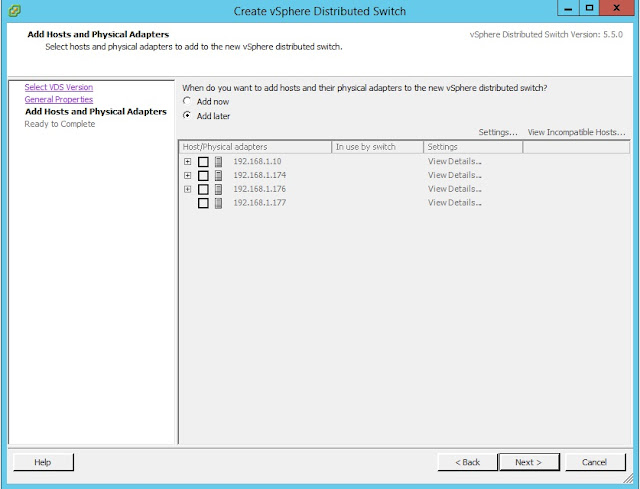This screenshot has height=489, width=640.
Task: Click the host server icon for 192.168.1.174
Action: coord(218,176)
